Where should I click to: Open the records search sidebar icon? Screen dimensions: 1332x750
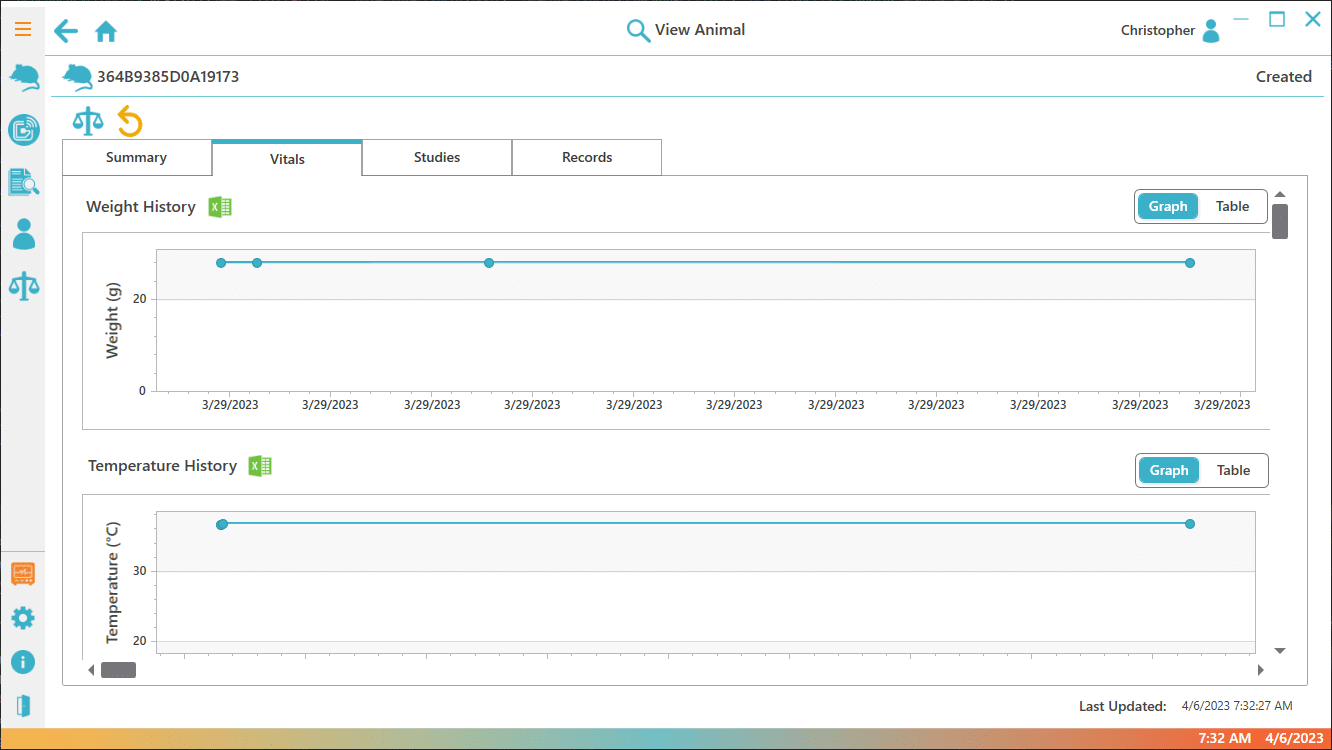23,182
